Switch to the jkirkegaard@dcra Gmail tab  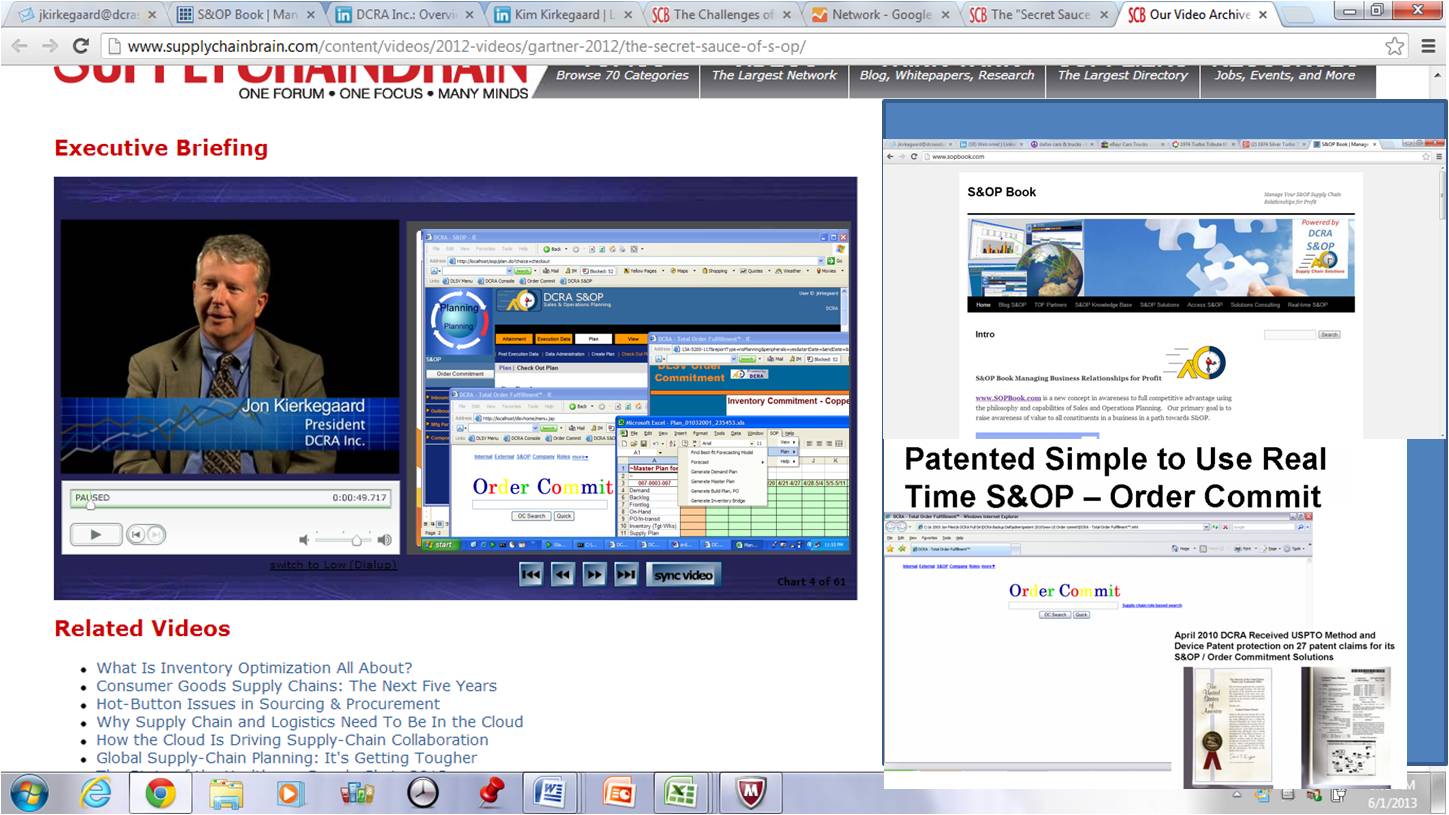click(x=85, y=15)
